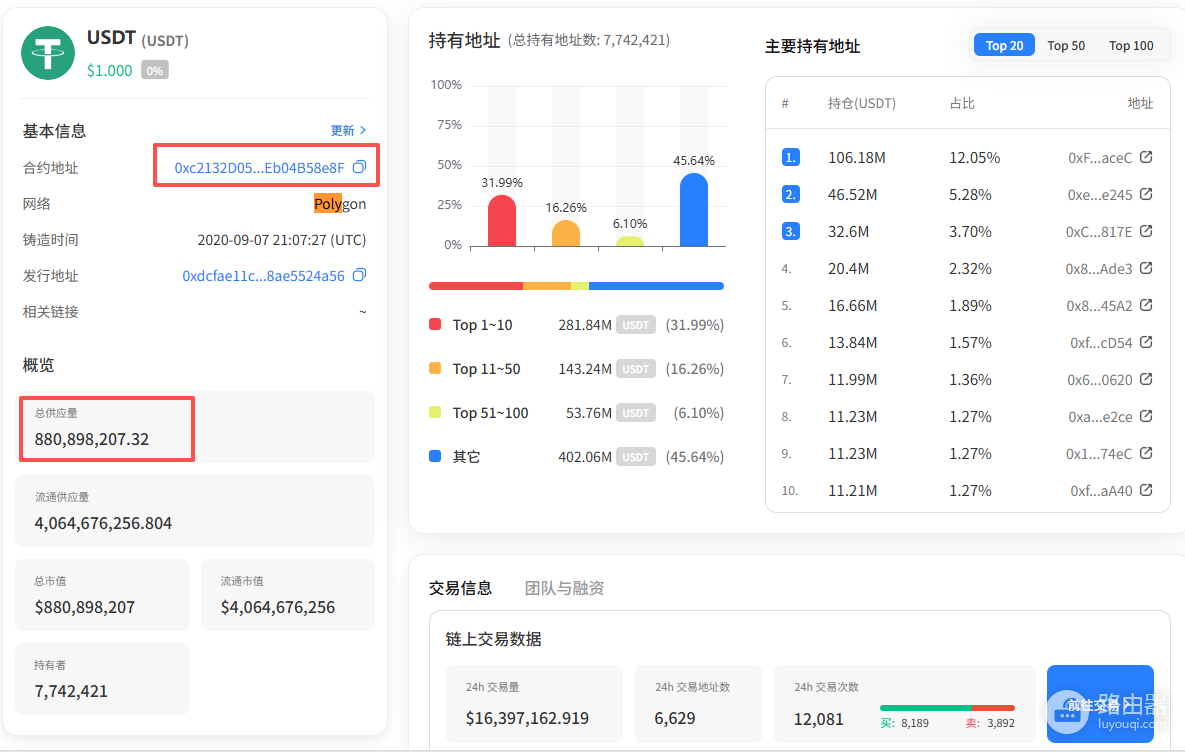Click the 11.21M holding cell
Screen dimensions: 1185x752
852,491
